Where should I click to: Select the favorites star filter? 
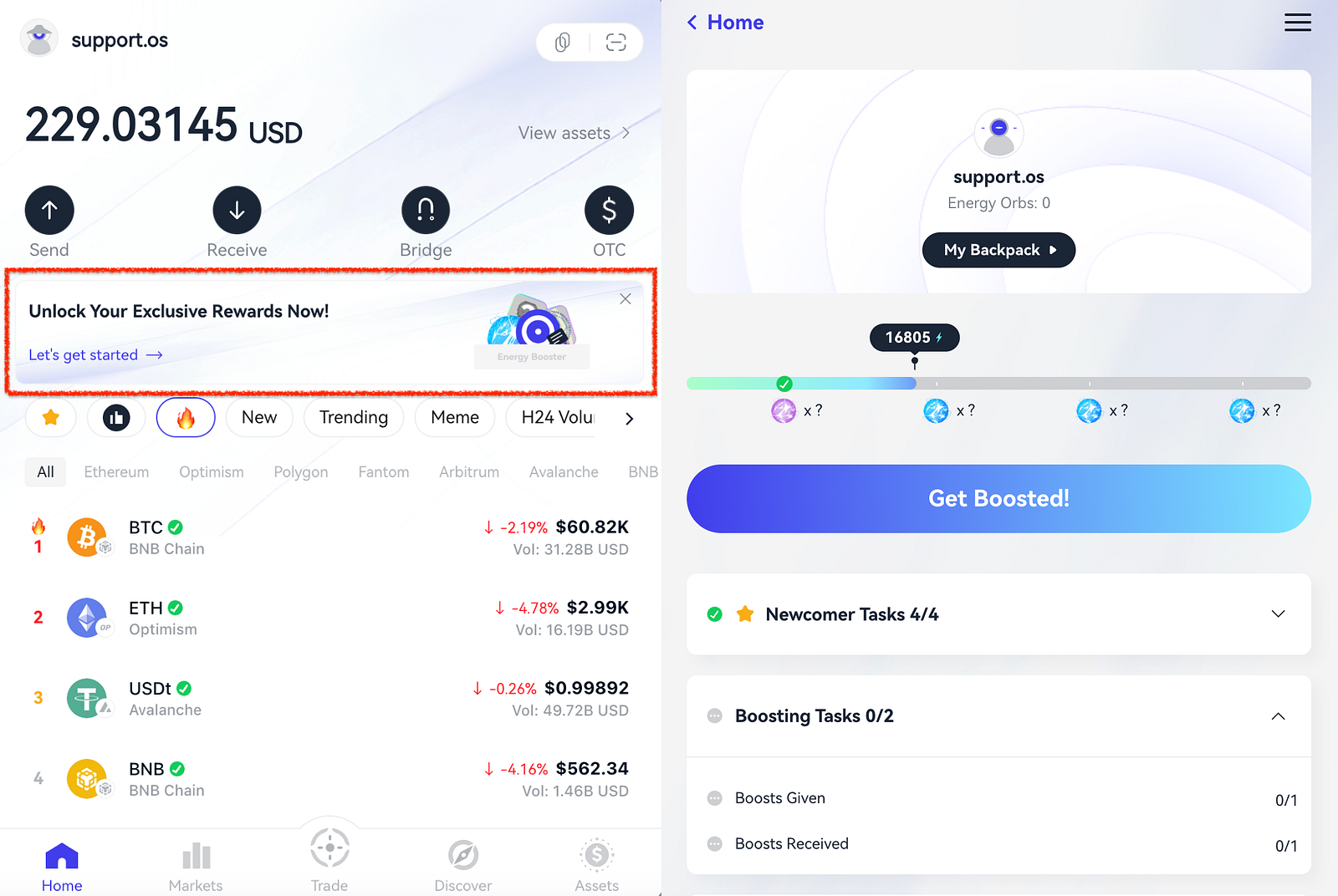51,417
